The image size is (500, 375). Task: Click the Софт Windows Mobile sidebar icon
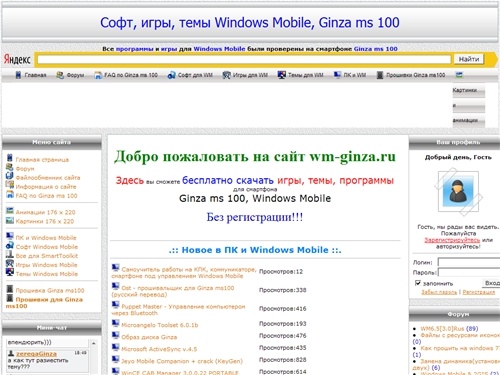(x=10, y=245)
